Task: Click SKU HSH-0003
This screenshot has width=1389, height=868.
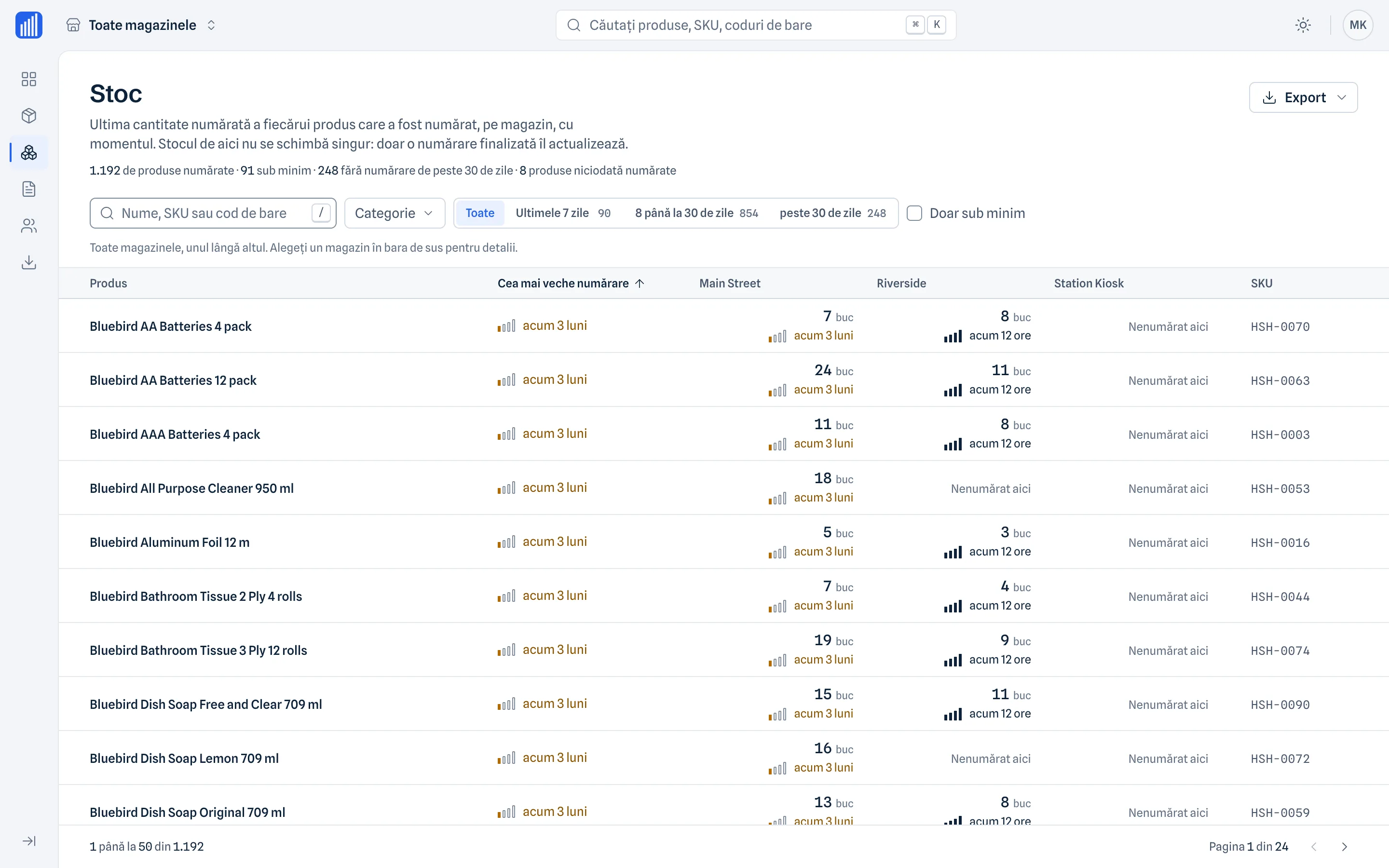Action: tap(1280, 434)
